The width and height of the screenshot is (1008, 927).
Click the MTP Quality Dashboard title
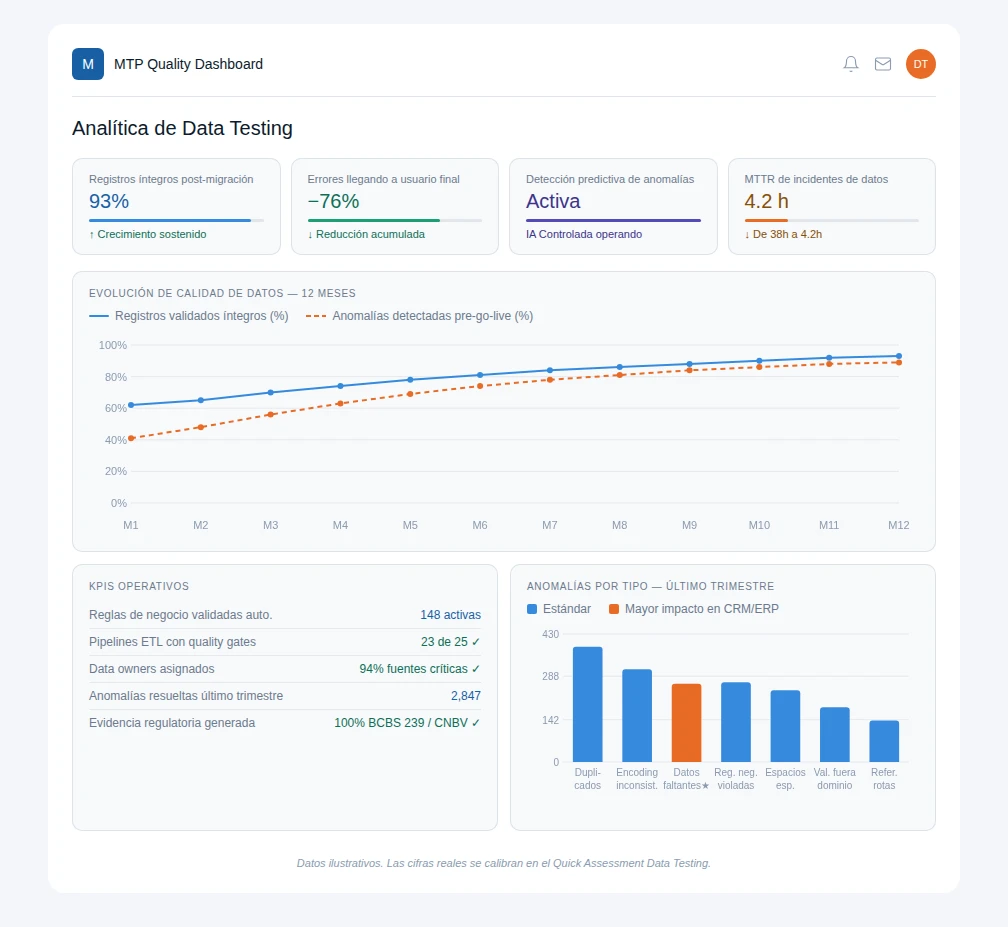click(188, 64)
